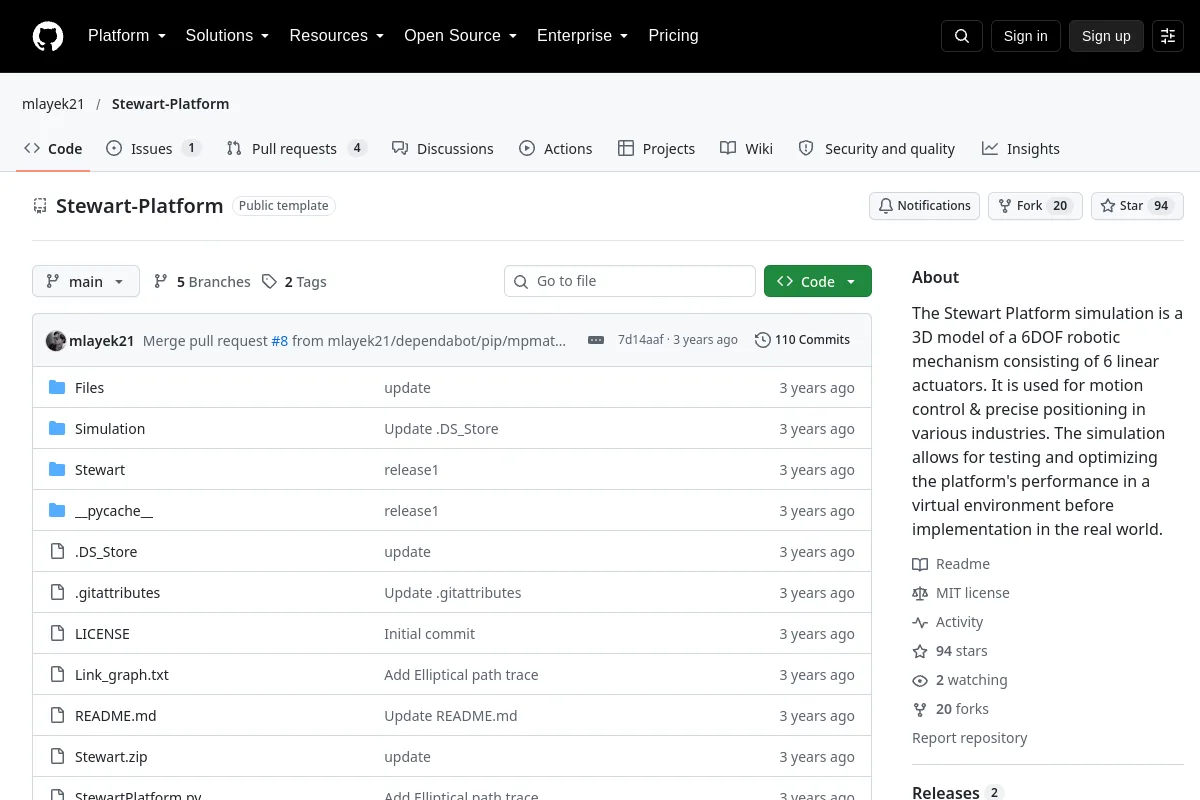Click mlayek21's avatar in commit bar
This screenshot has height=800, width=1200.
coord(56,340)
